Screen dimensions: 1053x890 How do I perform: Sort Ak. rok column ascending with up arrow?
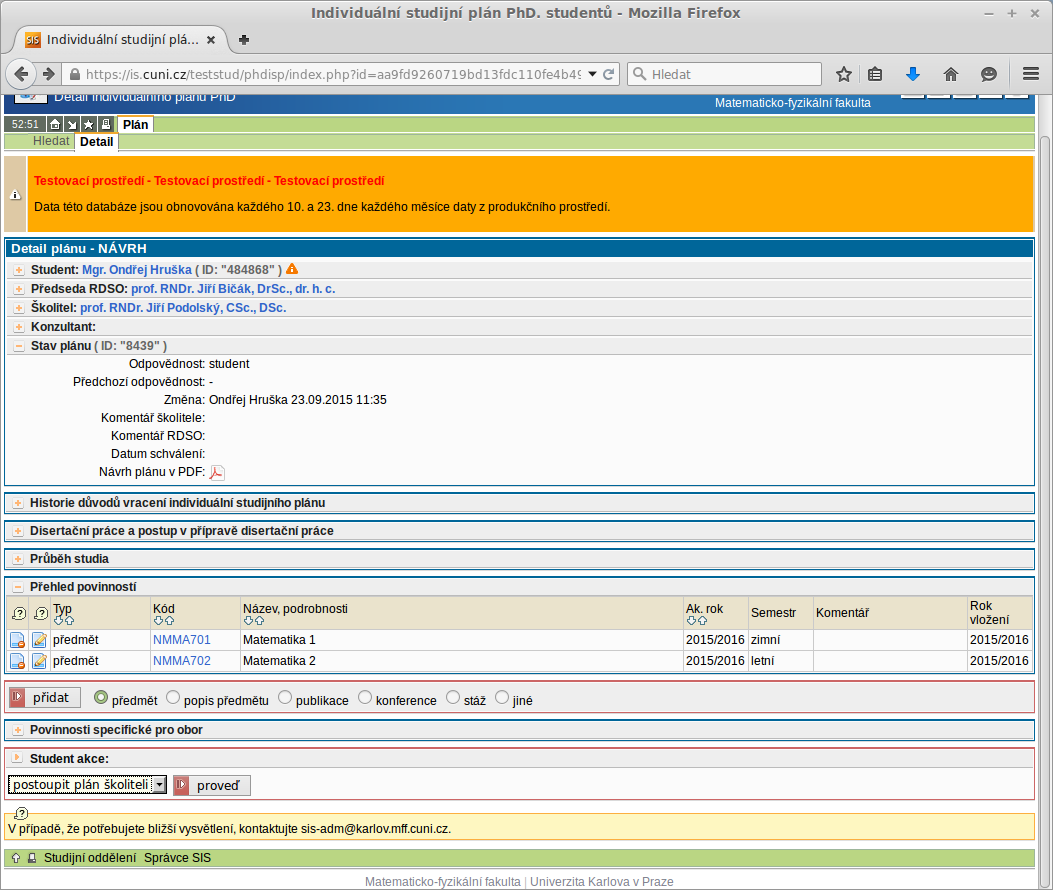tap(702, 621)
